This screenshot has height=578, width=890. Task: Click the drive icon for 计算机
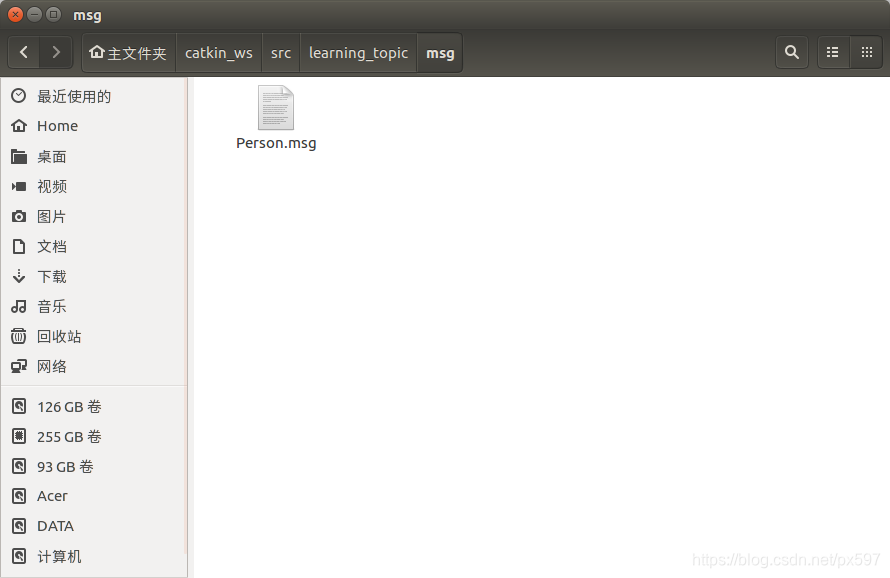coord(19,556)
